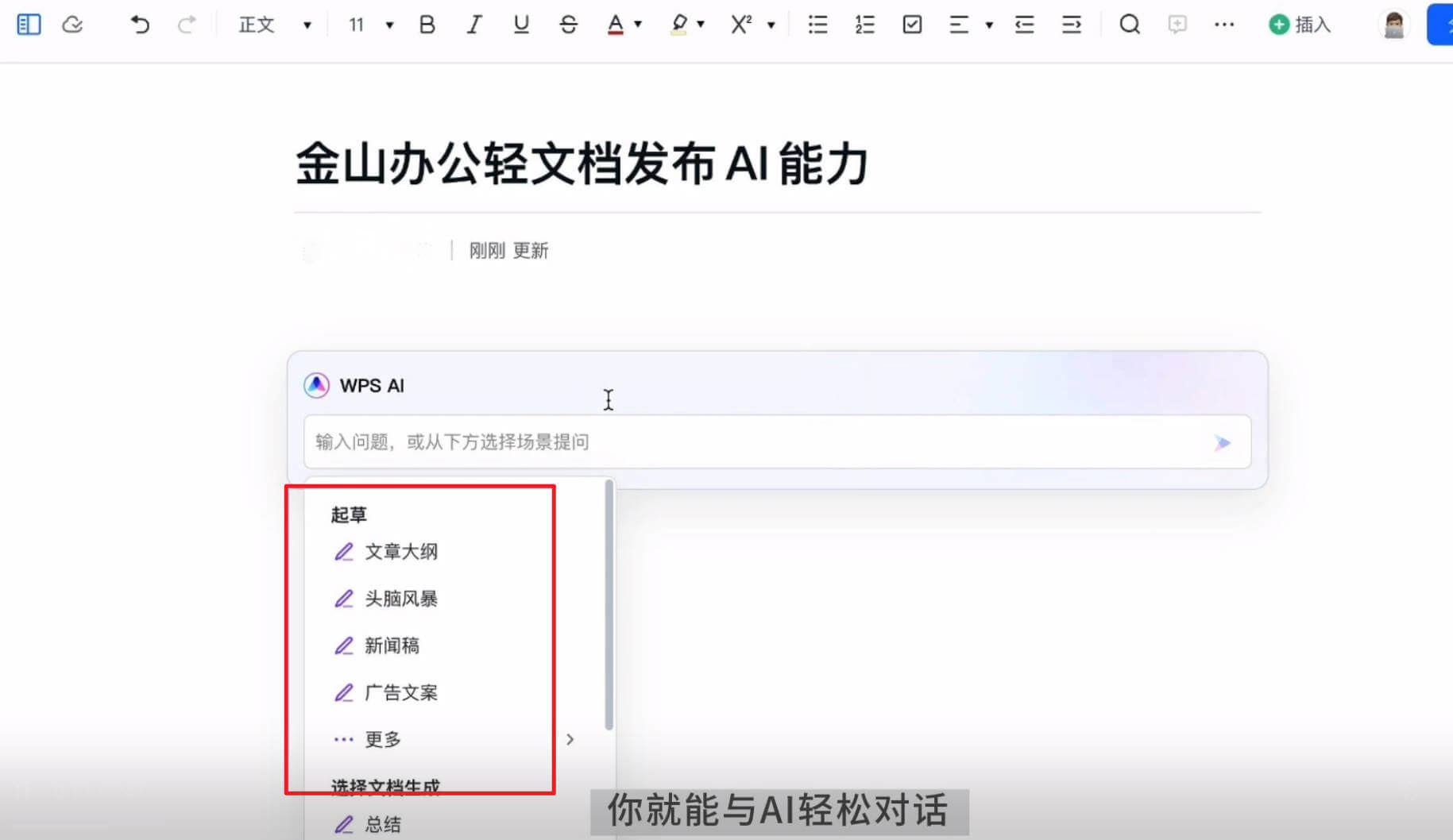This screenshot has height=840, width=1453.
Task: Click the highlight color marker icon
Action: [x=678, y=25]
